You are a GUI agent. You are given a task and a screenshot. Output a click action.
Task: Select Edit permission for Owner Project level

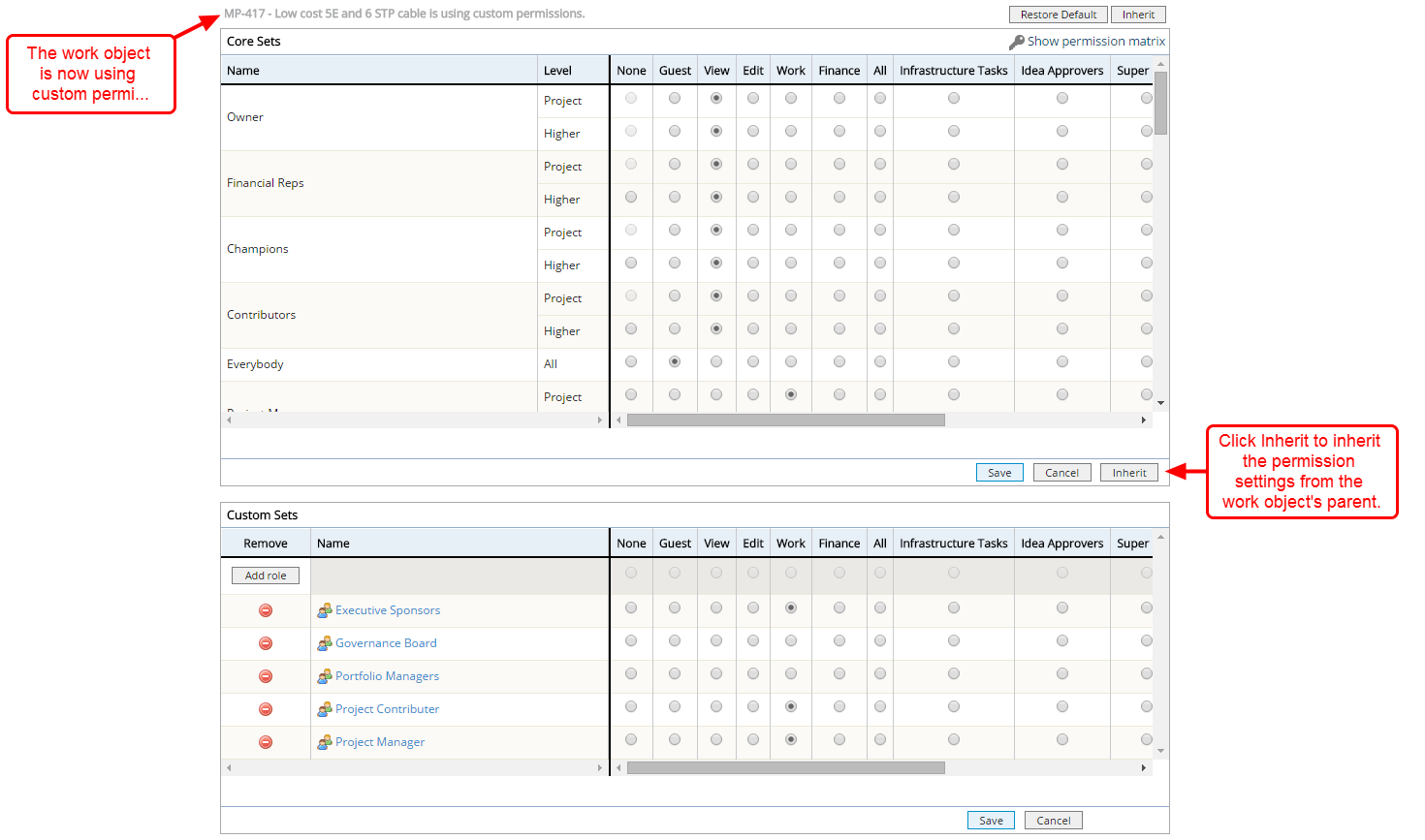(x=753, y=98)
